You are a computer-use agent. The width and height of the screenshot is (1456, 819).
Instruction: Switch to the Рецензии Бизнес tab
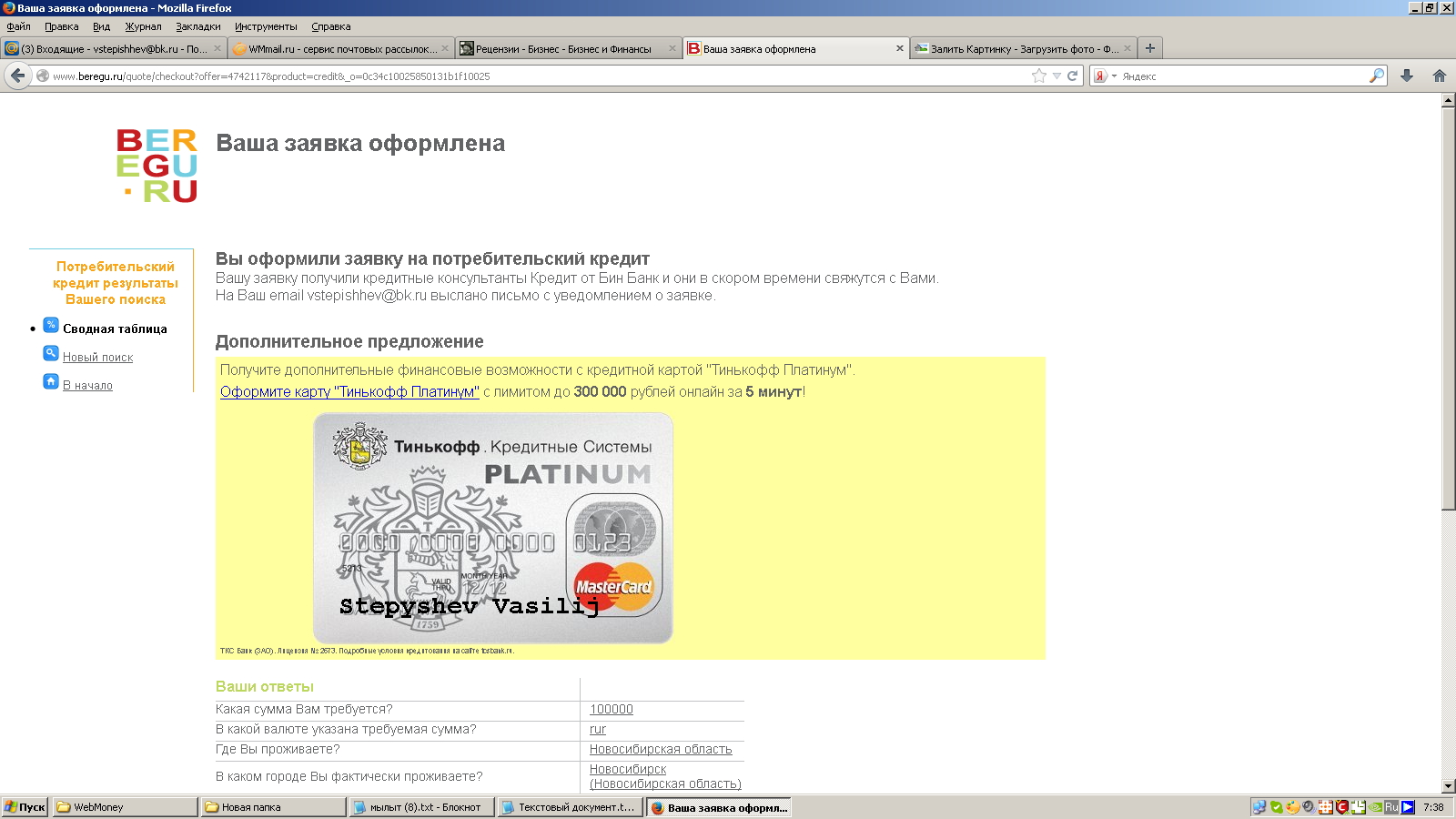[x=568, y=49]
